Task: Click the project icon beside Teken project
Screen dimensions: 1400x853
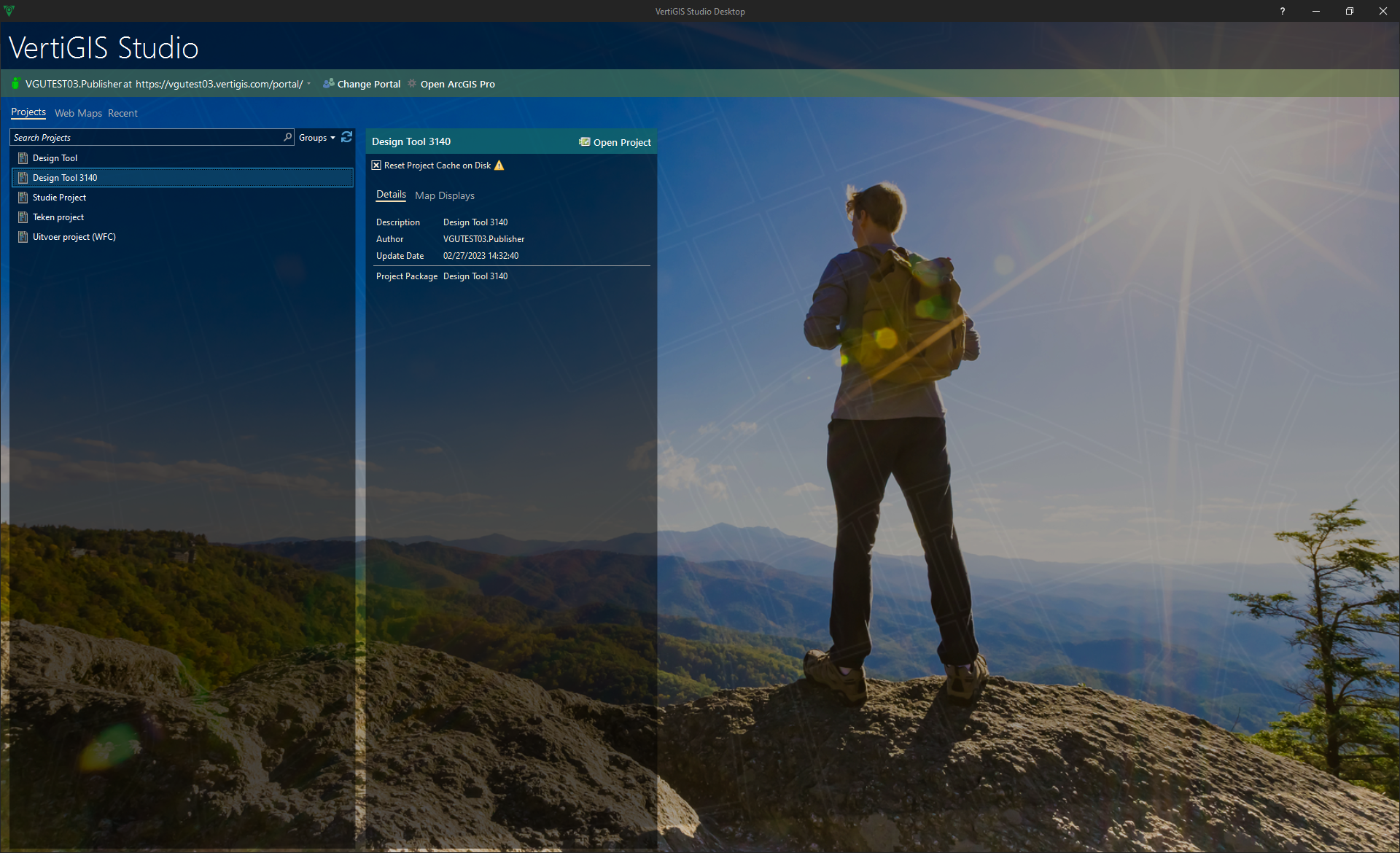Action: pyautogui.click(x=23, y=217)
